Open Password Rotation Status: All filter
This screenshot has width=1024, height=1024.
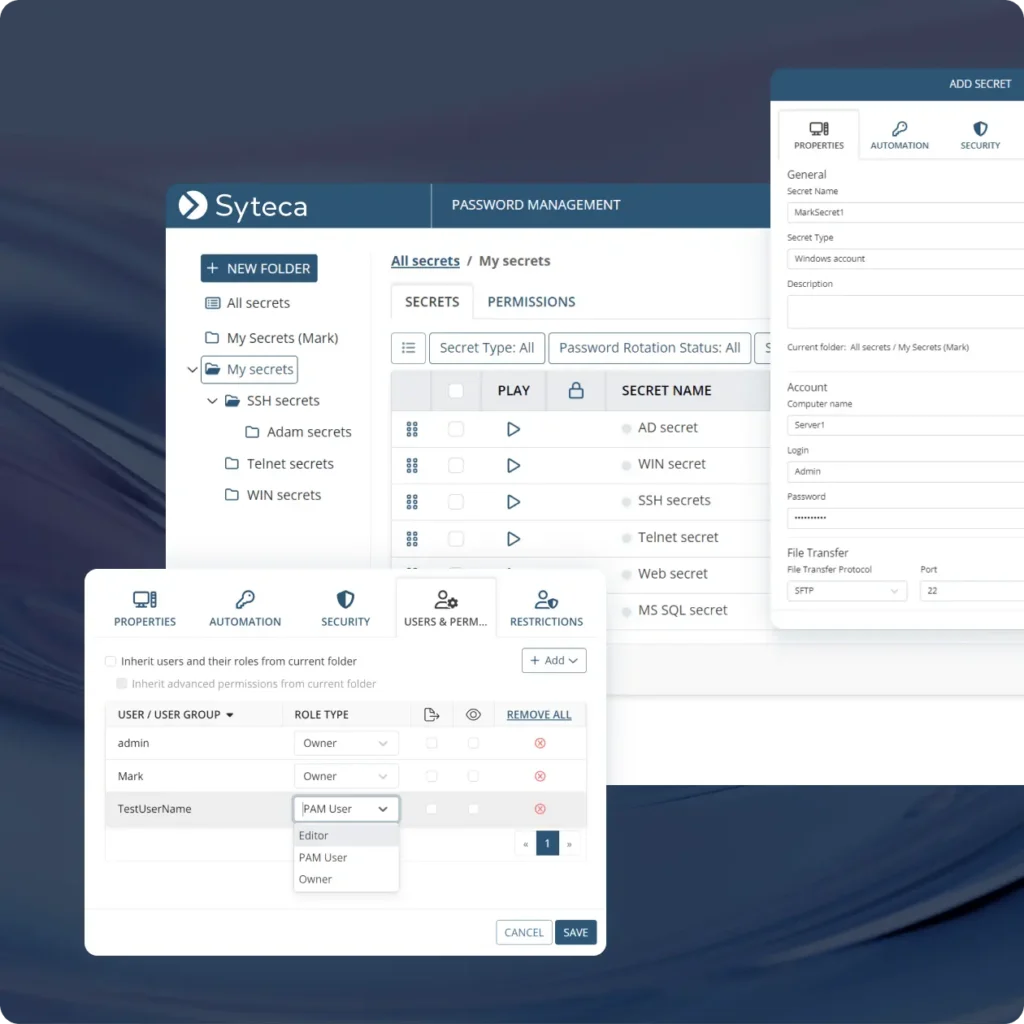649,347
